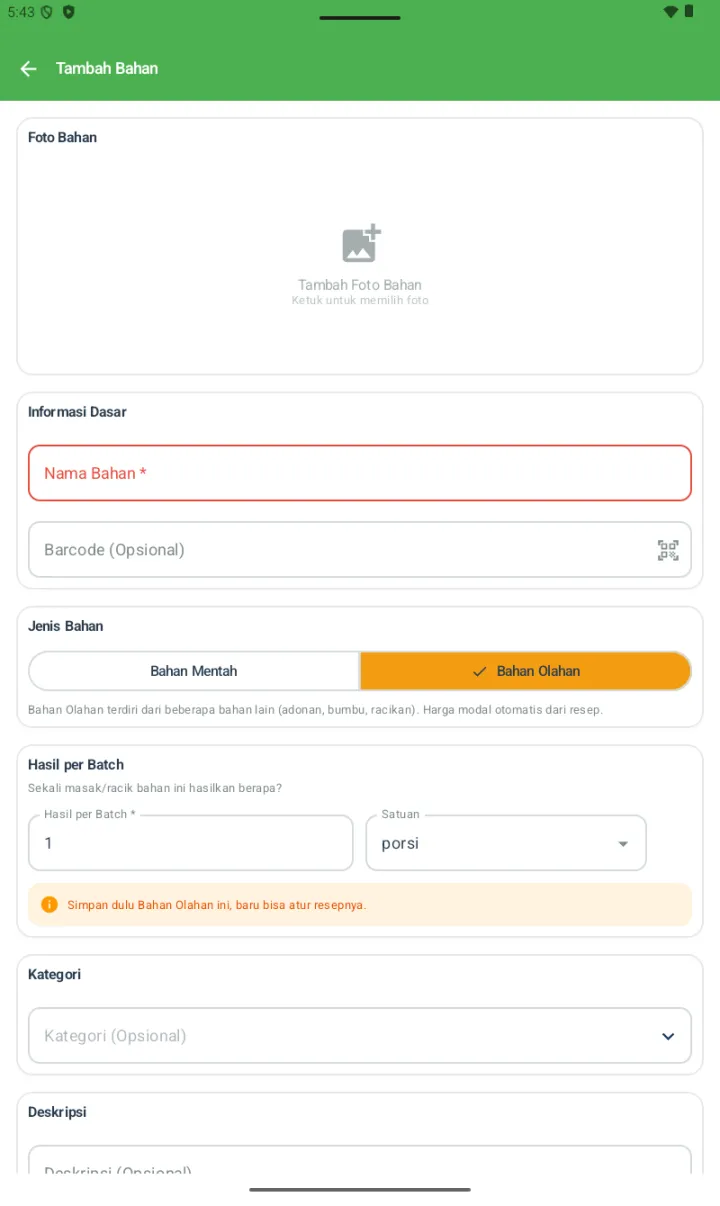Tap the battery status icon

point(690,12)
